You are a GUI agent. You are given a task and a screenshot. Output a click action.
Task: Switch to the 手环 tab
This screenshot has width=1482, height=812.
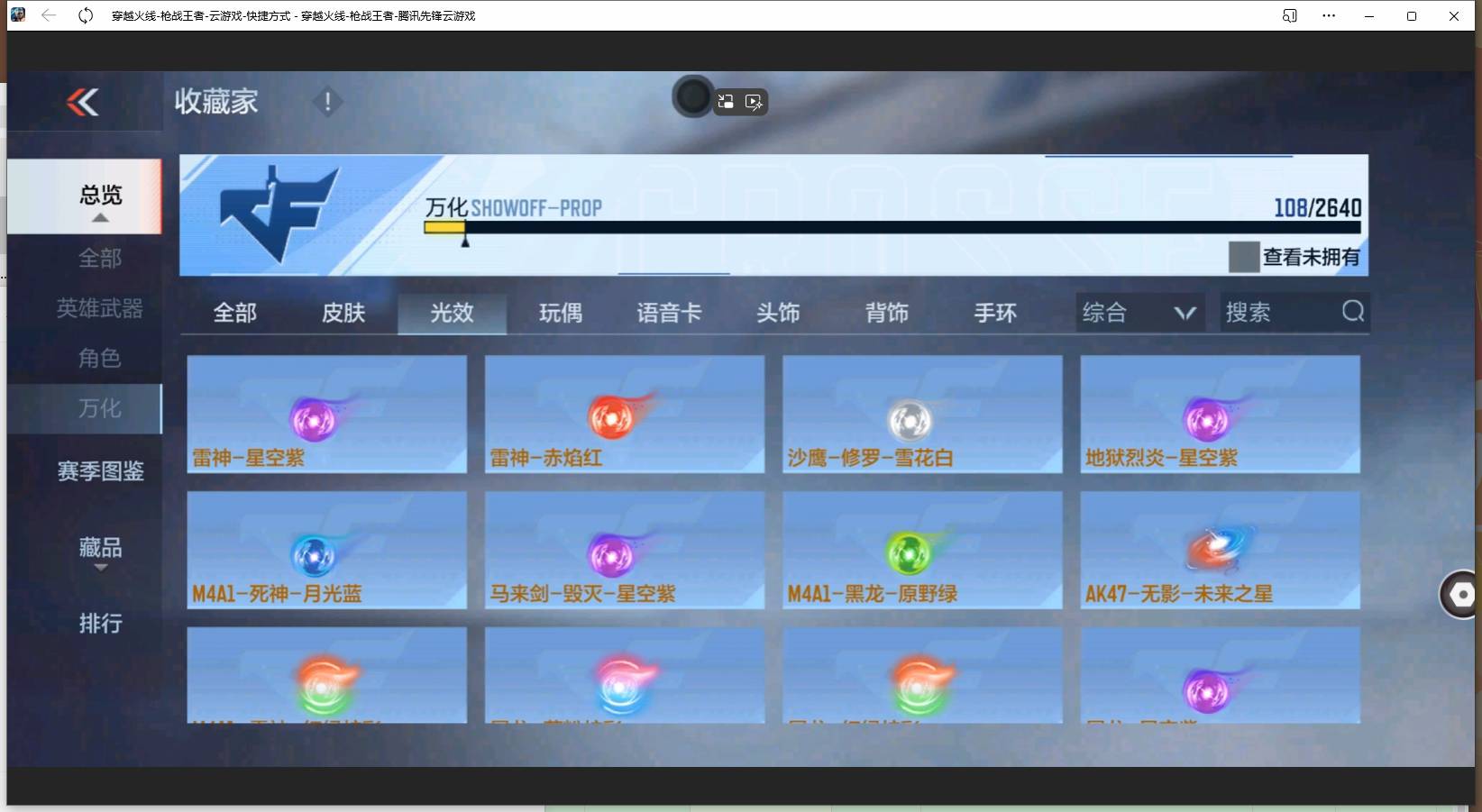(x=995, y=313)
